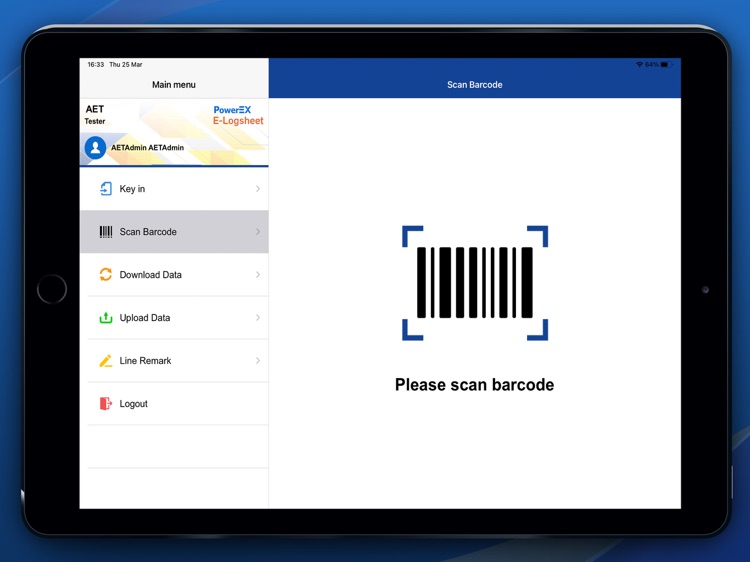Click the Please scan barcode text
750x562 pixels.
pyautogui.click(x=474, y=385)
